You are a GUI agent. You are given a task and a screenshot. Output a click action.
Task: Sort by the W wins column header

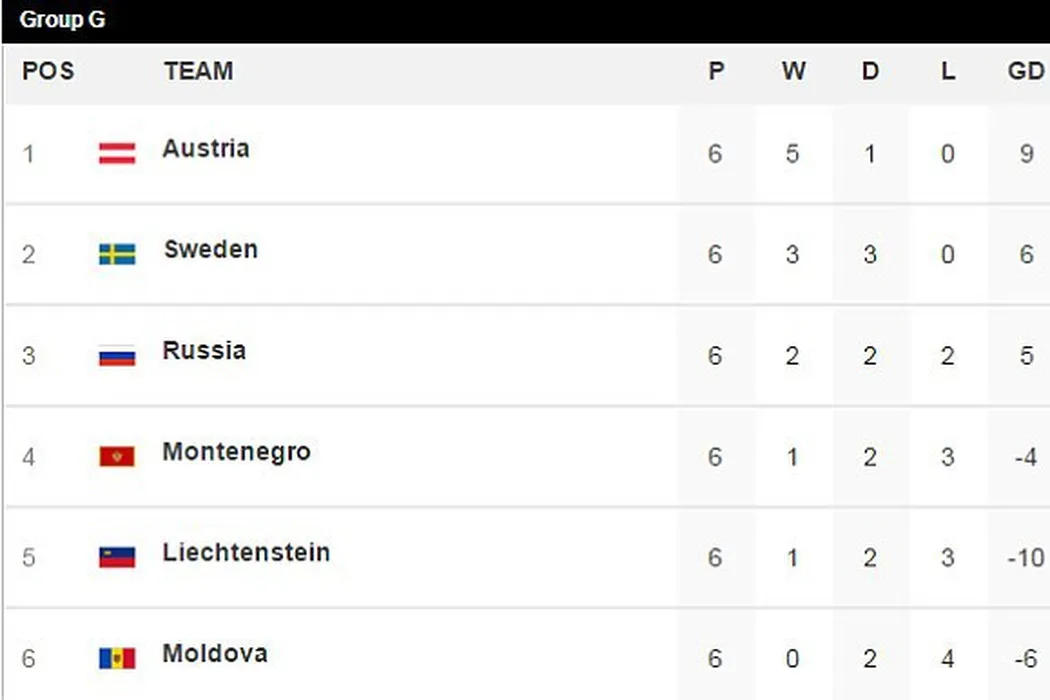tap(793, 72)
